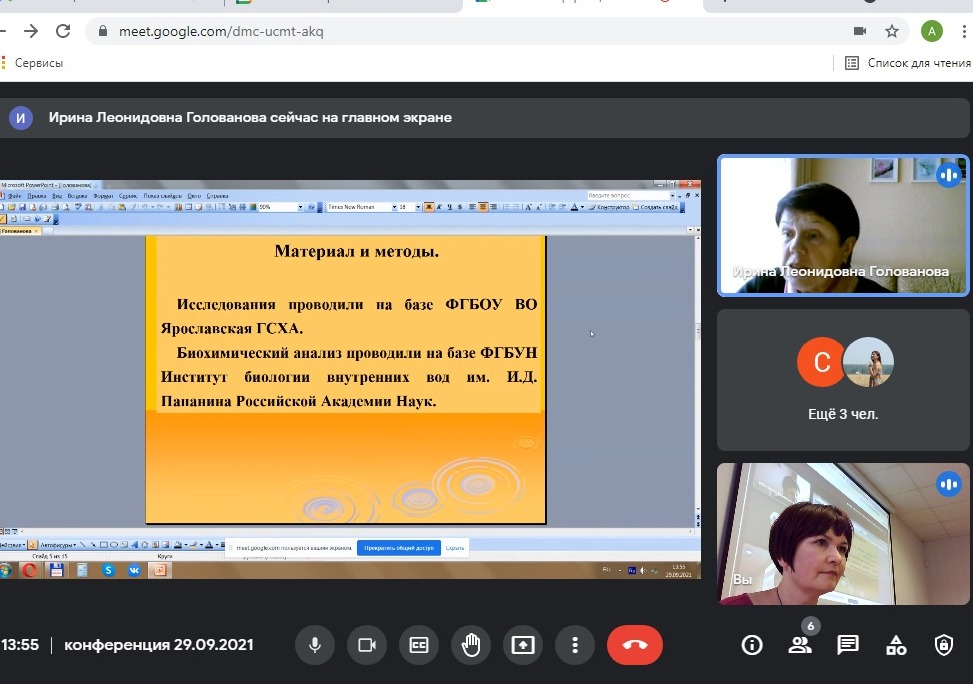Click the Chrome forward arrow
This screenshot has width=973, height=684.
[x=30, y=31]
